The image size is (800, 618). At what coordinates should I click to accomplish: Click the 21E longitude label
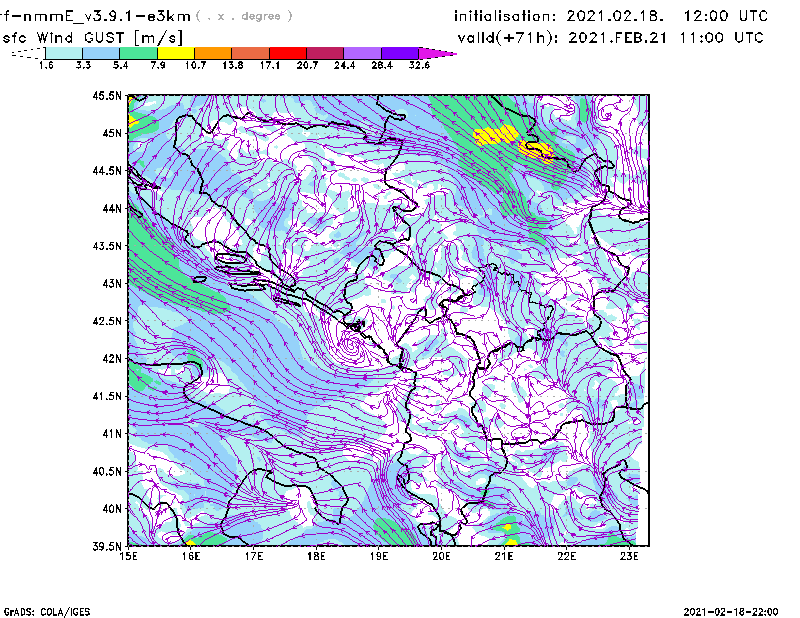[x=504, y=556]
